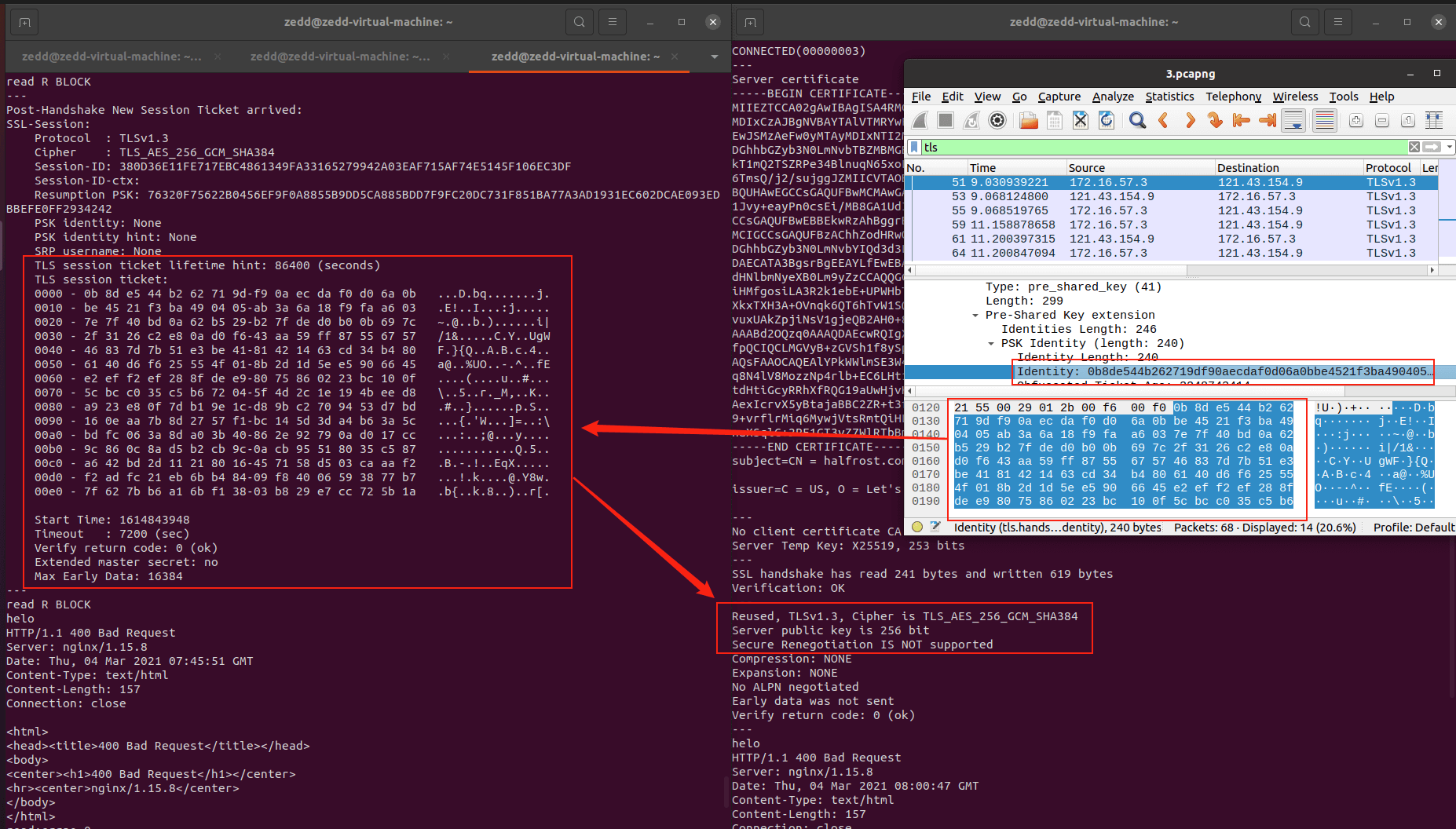
Task: Open the Capture menu
Action: 1059,97
